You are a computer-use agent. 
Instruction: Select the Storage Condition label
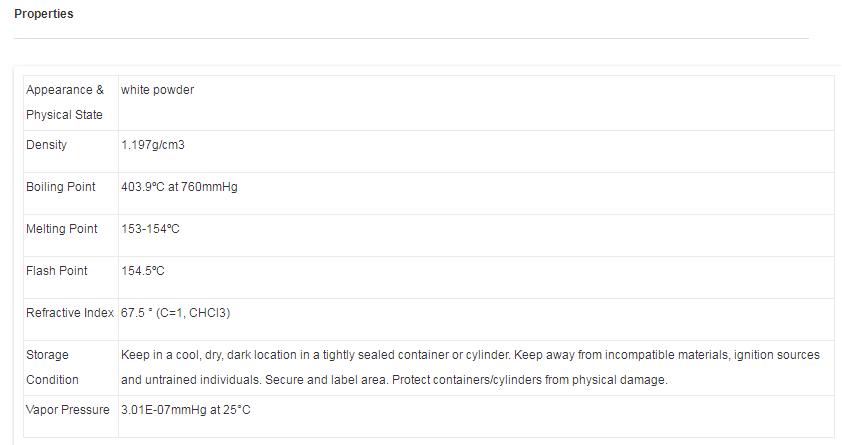point(52,367)
